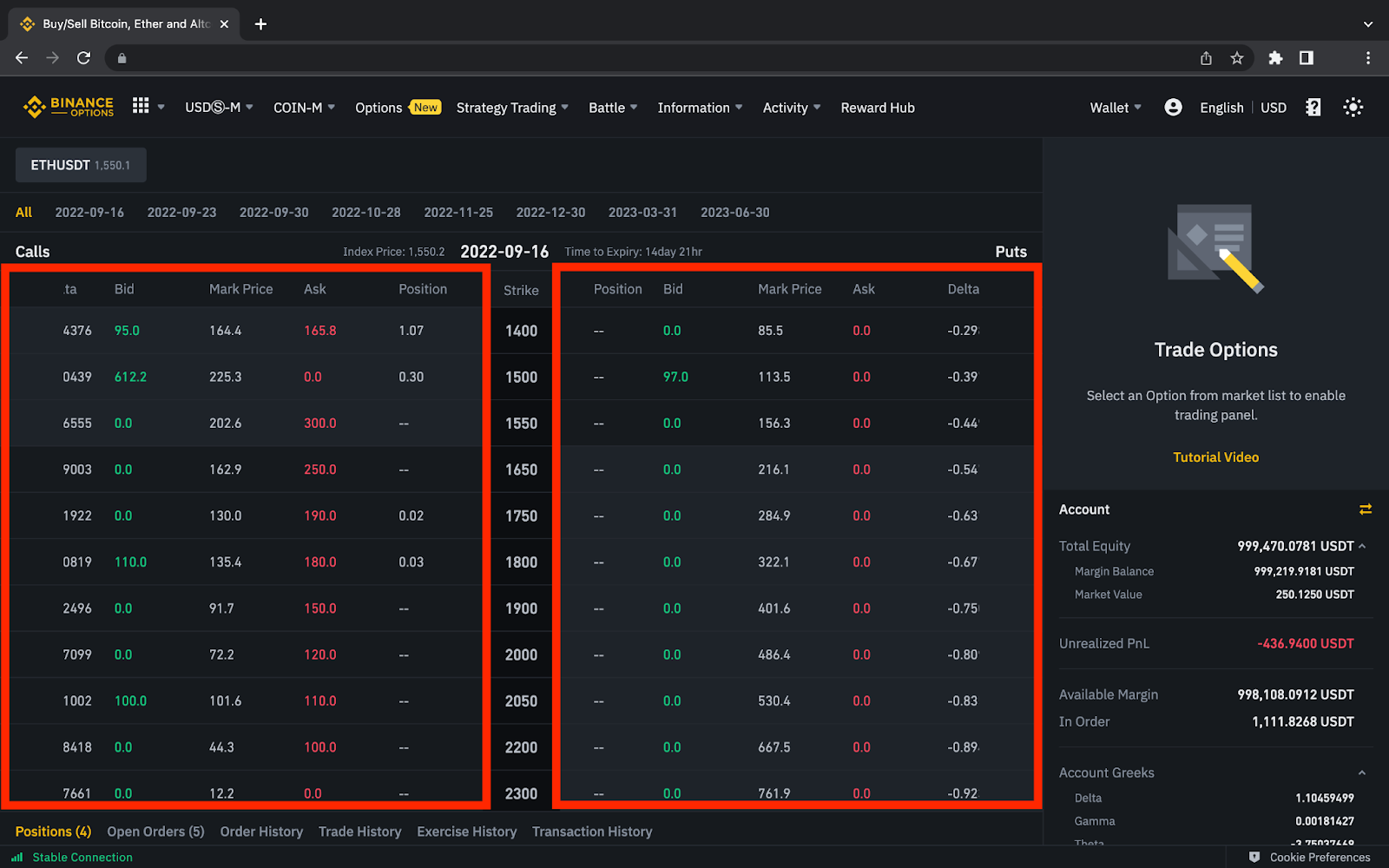Open the Wallet dropdown
This screenshot has height=868, width=1389.
click(x=1115, y=108)
